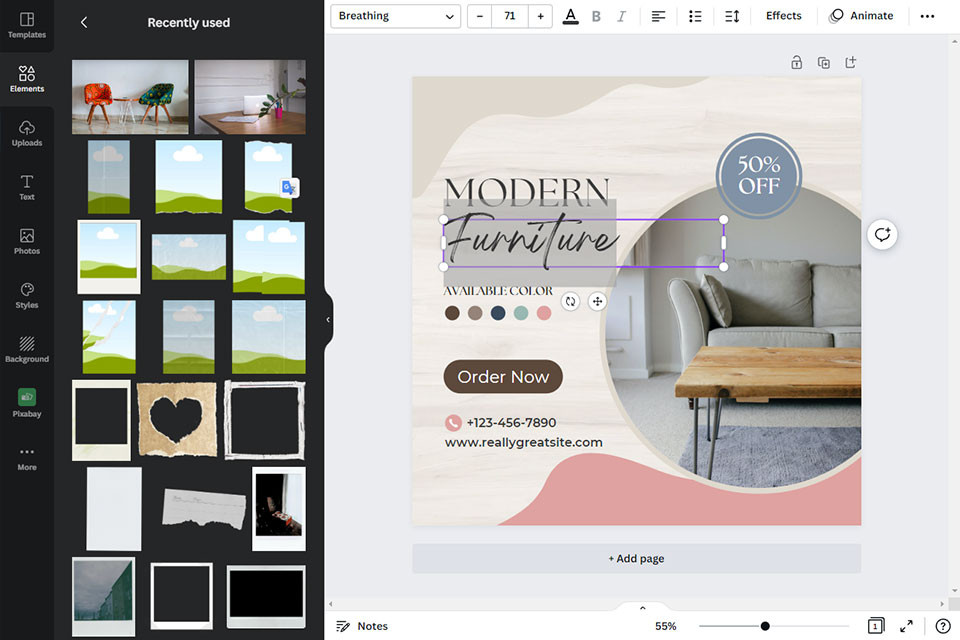960x640 pixels.
Task: Change text alignment
Action: [x=658, y=16]
